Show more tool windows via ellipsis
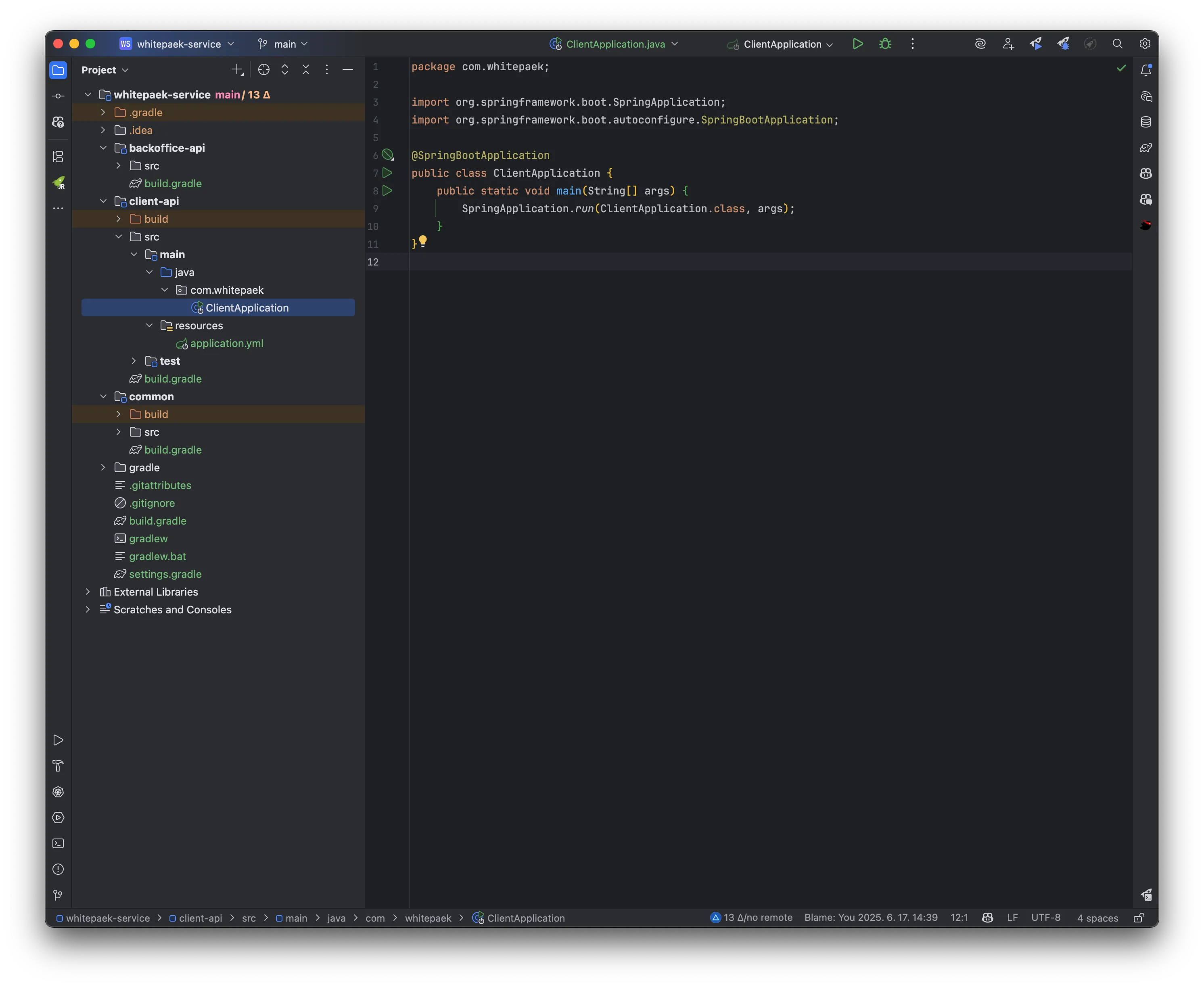The height and width of the screenshot is (987, 1204). coord(58,208)
